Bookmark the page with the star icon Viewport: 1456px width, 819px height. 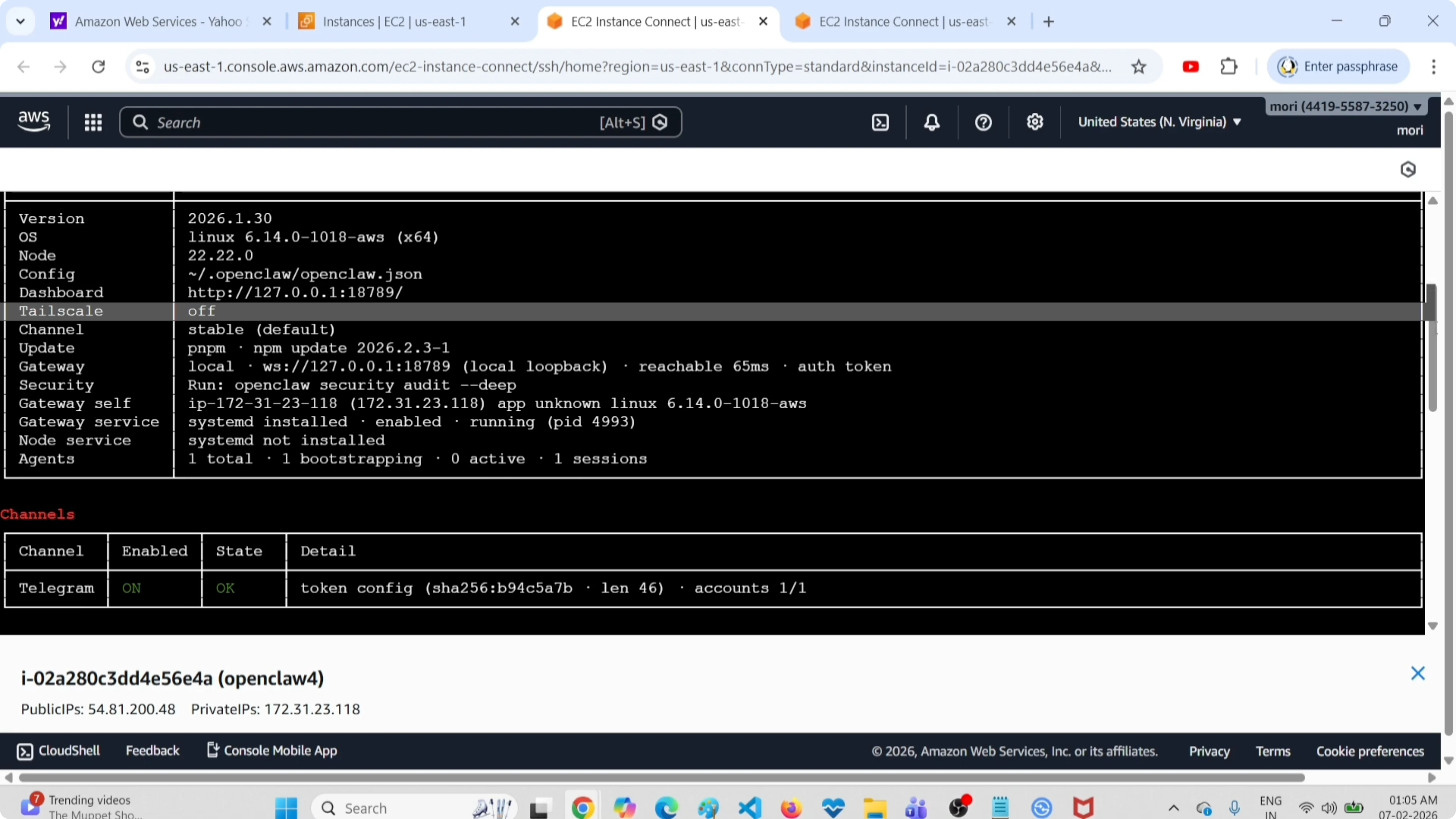(x=1139, y=66)
